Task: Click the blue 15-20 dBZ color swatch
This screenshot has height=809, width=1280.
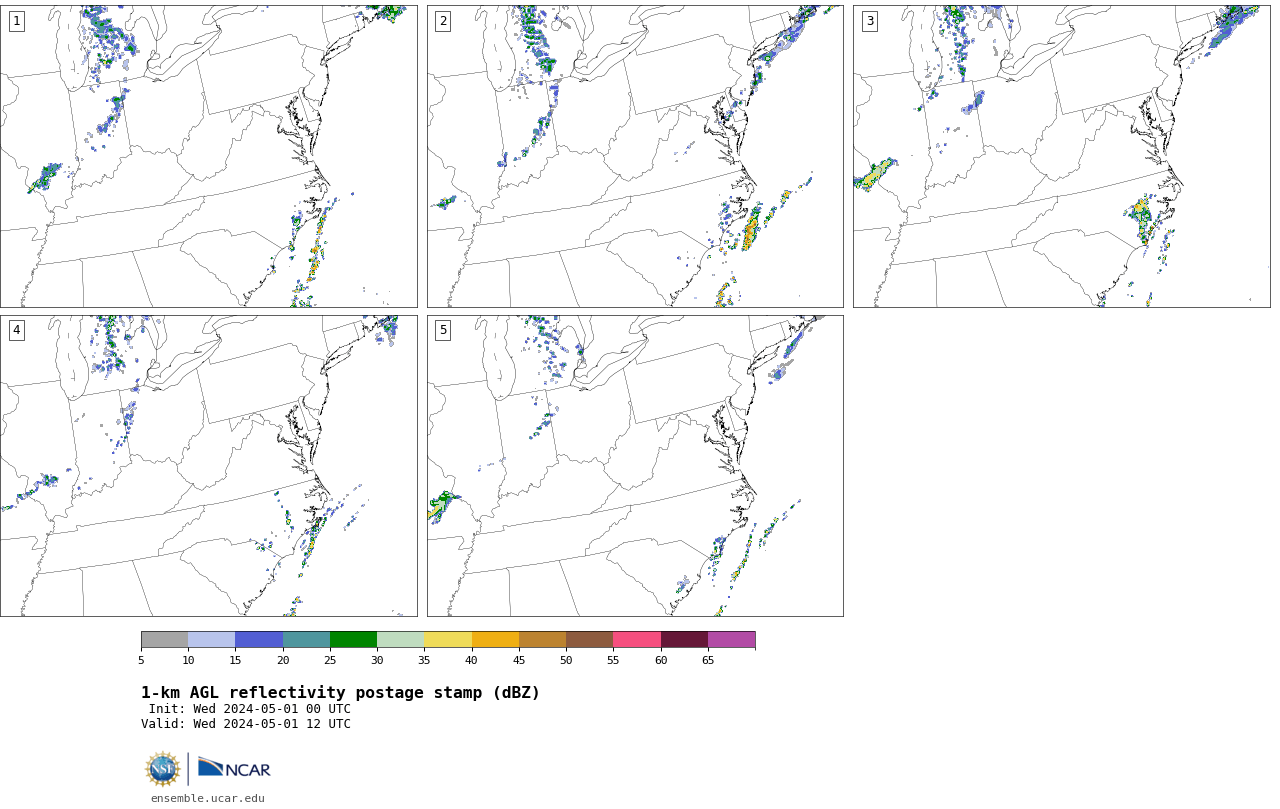Action: (259, 640)
